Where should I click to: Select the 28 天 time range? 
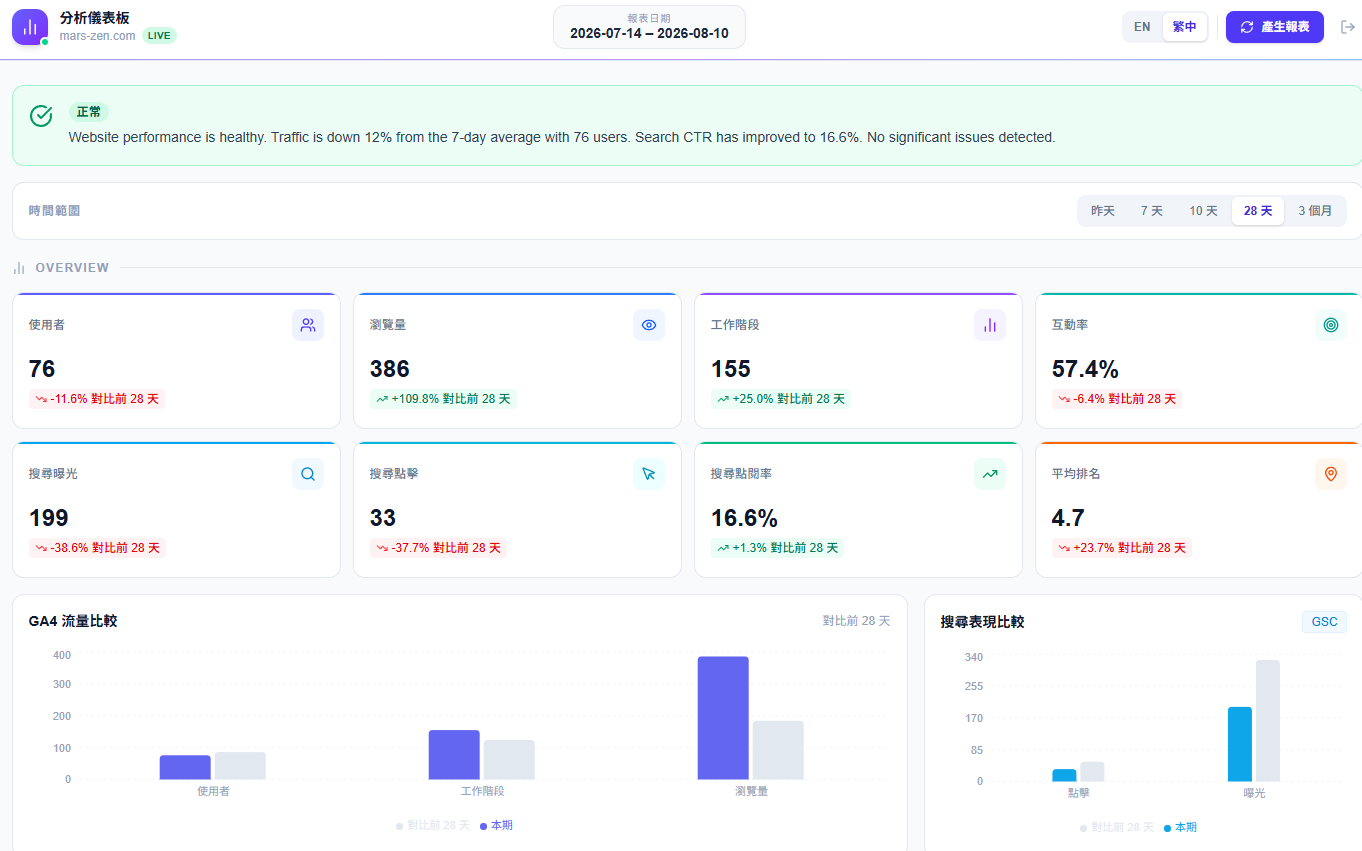(1258, 211)
